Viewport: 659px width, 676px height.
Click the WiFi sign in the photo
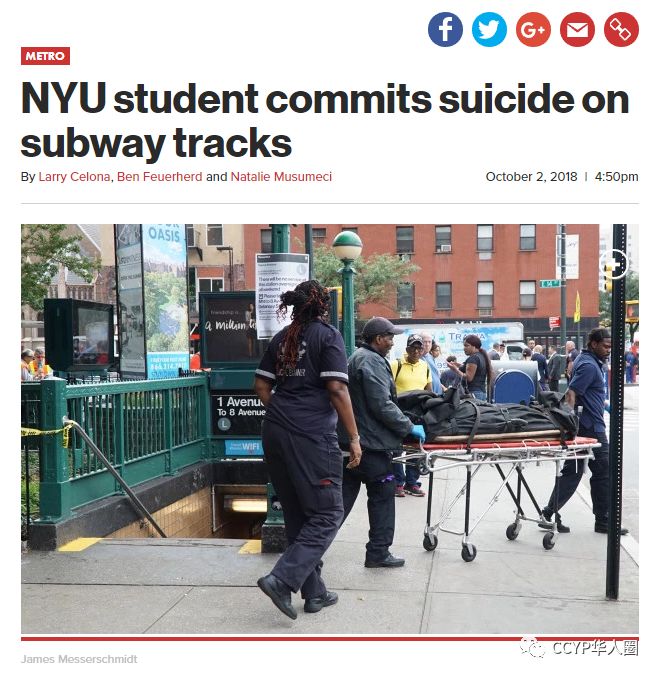tap(244, 447)
